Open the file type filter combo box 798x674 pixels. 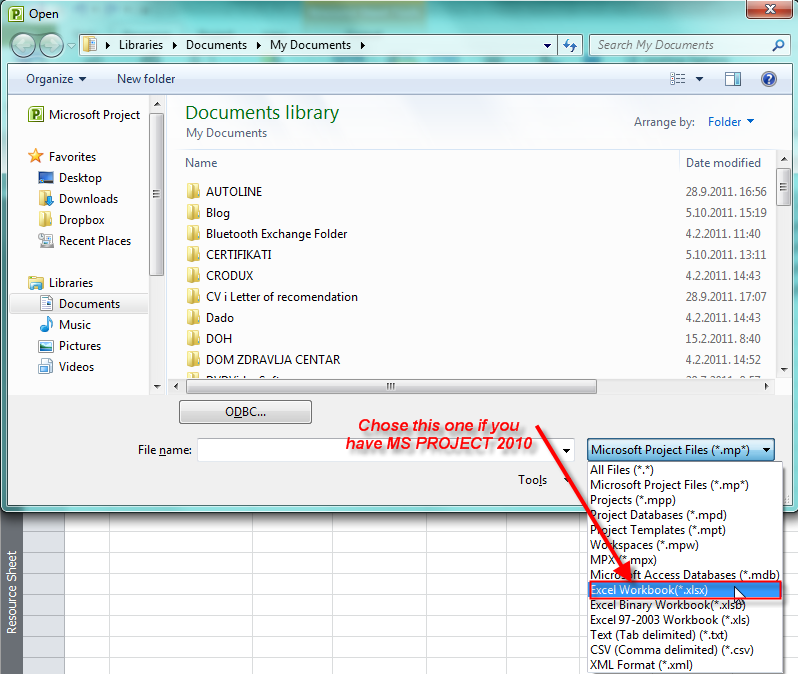680,450
